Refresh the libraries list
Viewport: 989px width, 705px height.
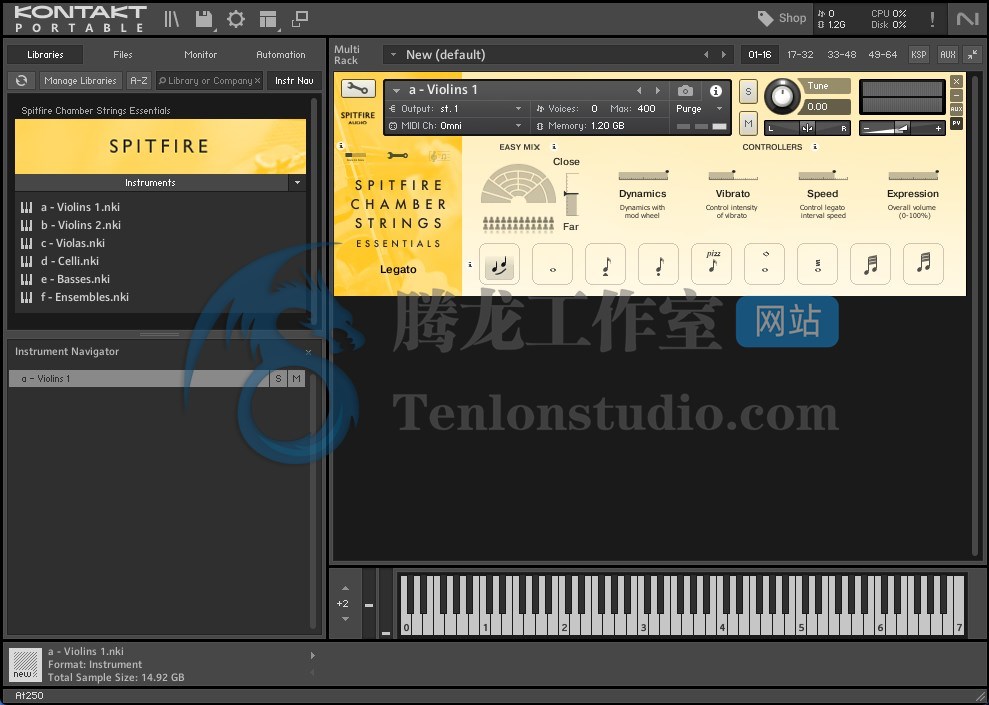coord(21,80)
